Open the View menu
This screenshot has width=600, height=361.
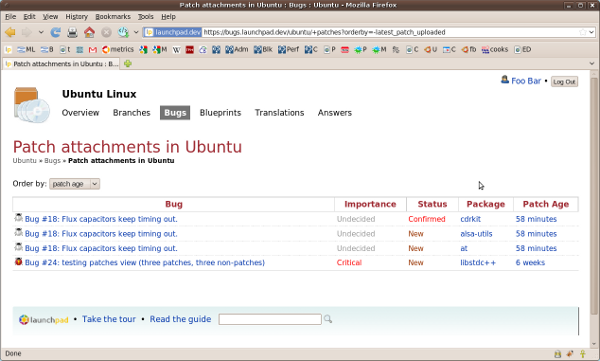pyautogui.click(x=50, y=16)
